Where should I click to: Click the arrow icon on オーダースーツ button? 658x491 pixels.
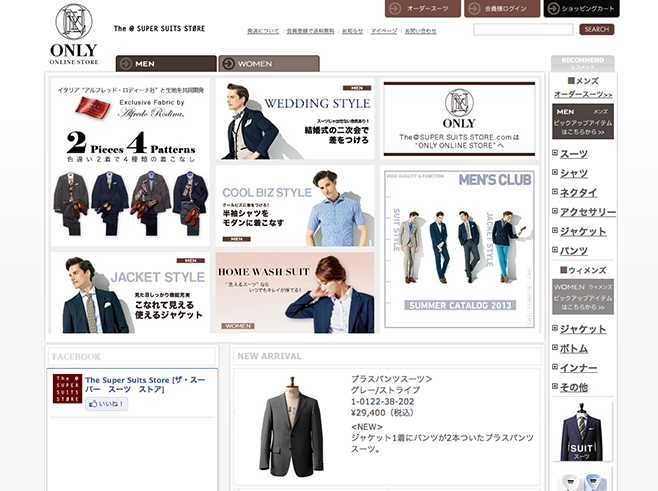(395, 8)
